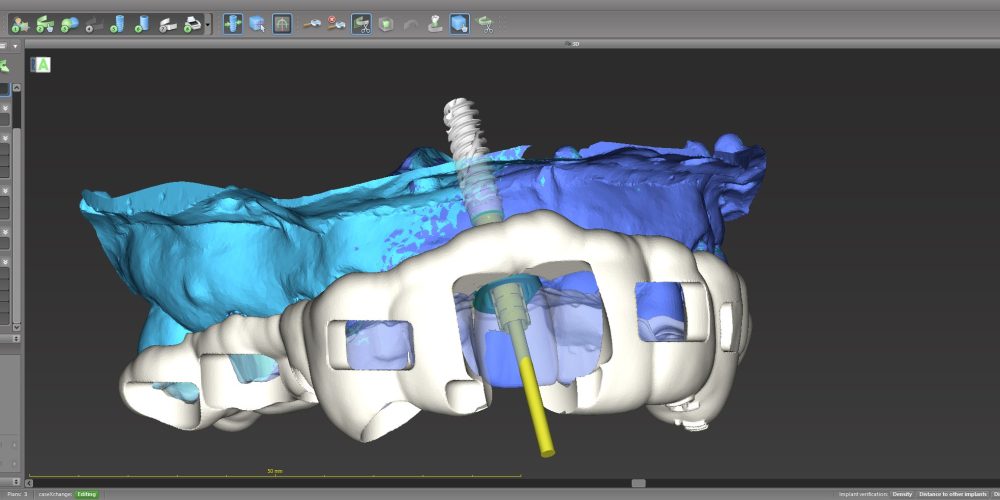Open the step 7 surgical guide icon
Screen dimensions: 1000x500
(x=169, y=23)
